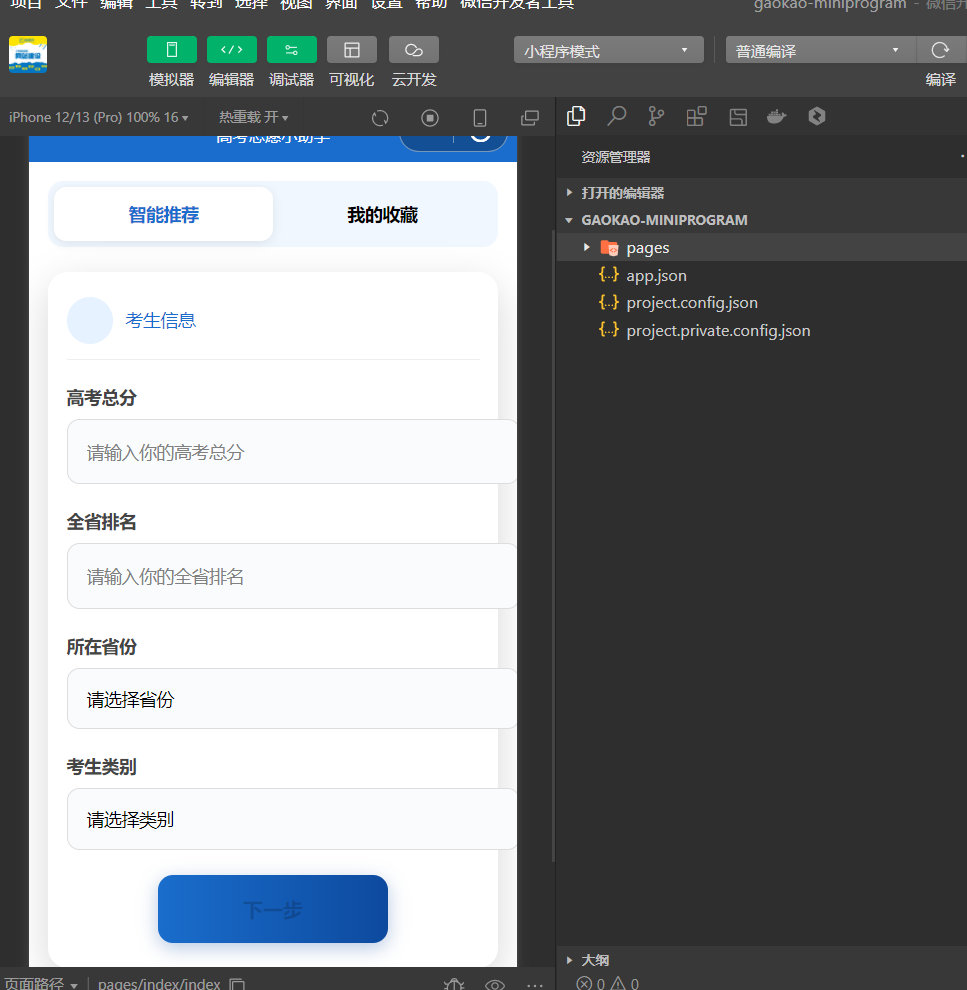Viewport: 967px width, 990px height.
Task: Toggle the simulator (模拟器) panel
Action: point(172,50)
